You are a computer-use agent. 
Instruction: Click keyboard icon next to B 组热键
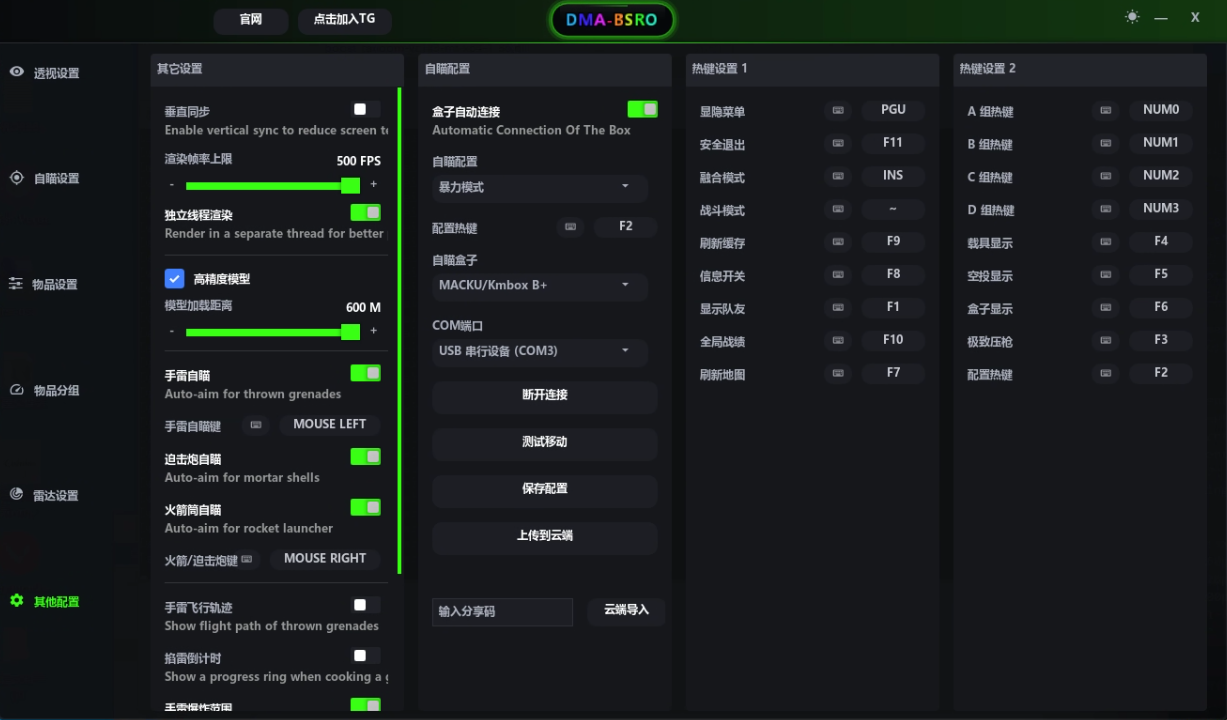click(x=1106, y=143)
